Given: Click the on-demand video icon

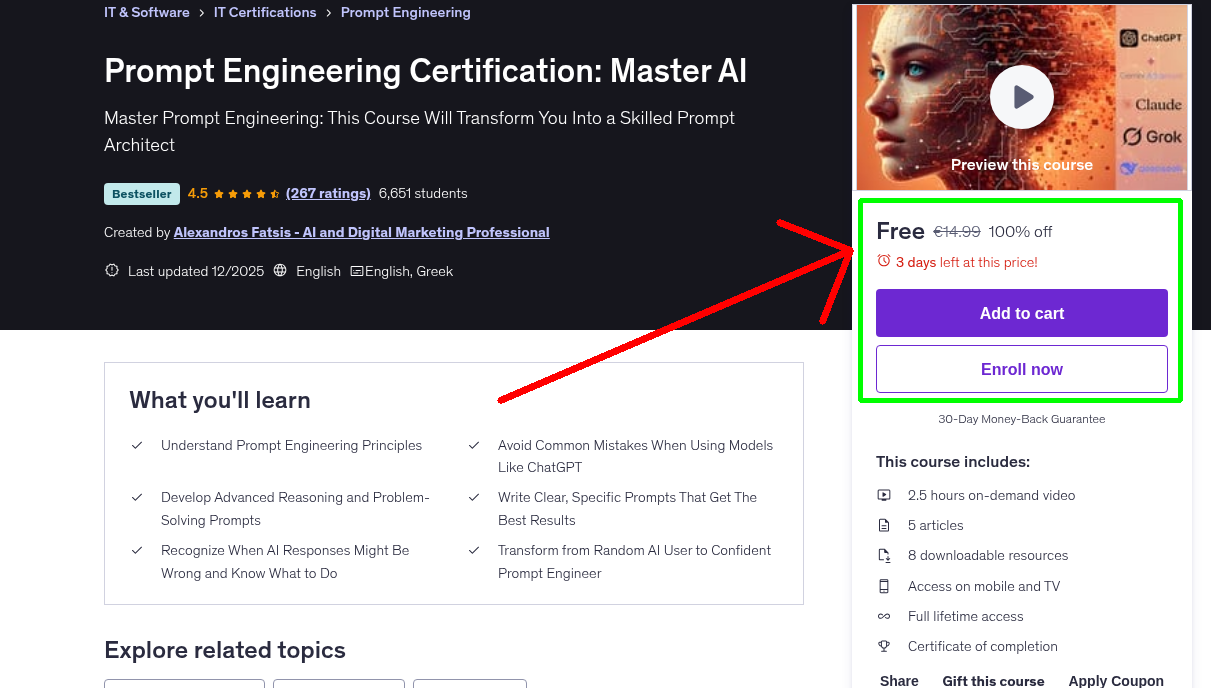Looking at the screenshot, I should tap(884, 495).
